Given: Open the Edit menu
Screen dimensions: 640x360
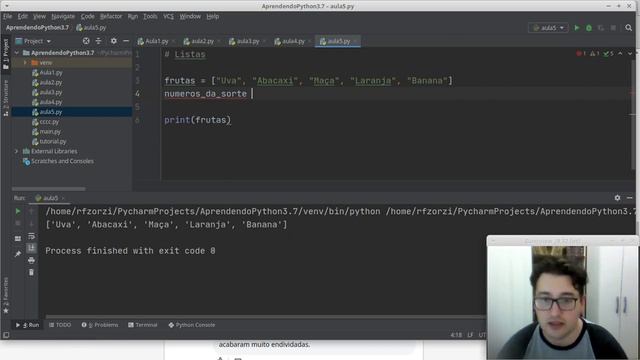Looking at the screenshot, I should (22, 16).
